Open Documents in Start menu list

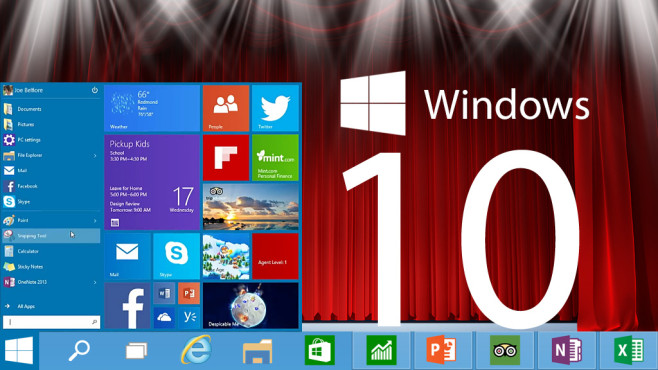tap(51, 109)
